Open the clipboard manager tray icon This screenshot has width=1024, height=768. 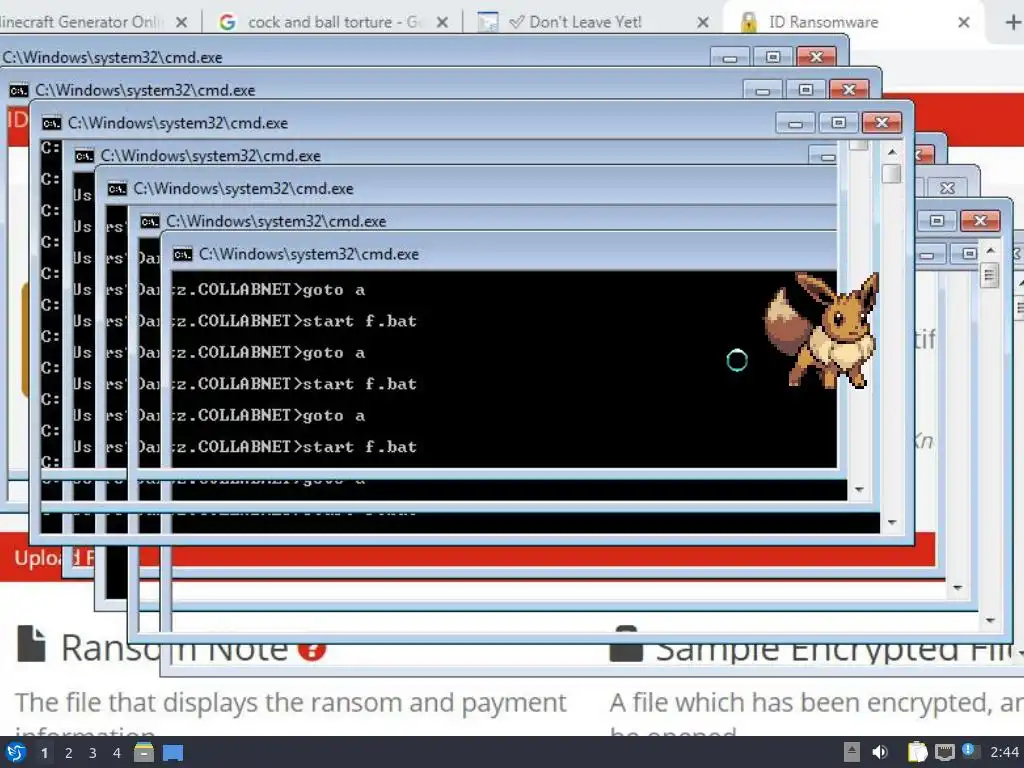[x=918, y=752]
